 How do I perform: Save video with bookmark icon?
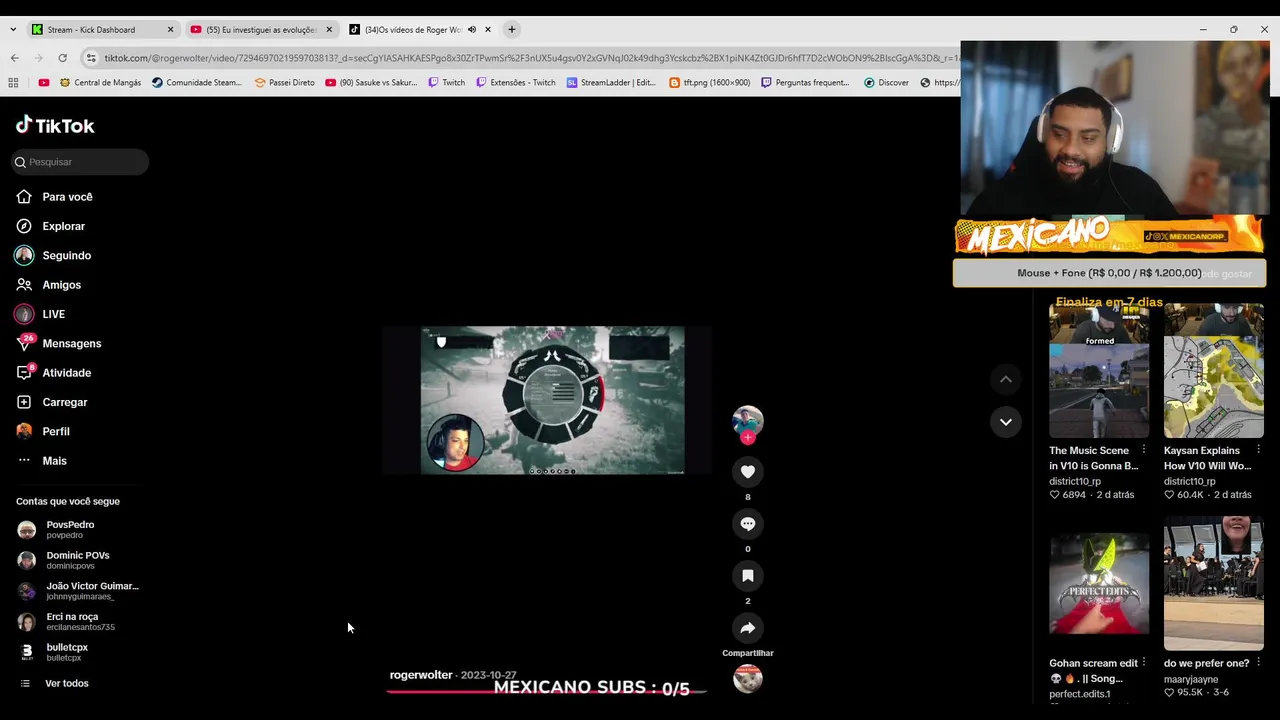pyautogui.click(x=747, y=575)
